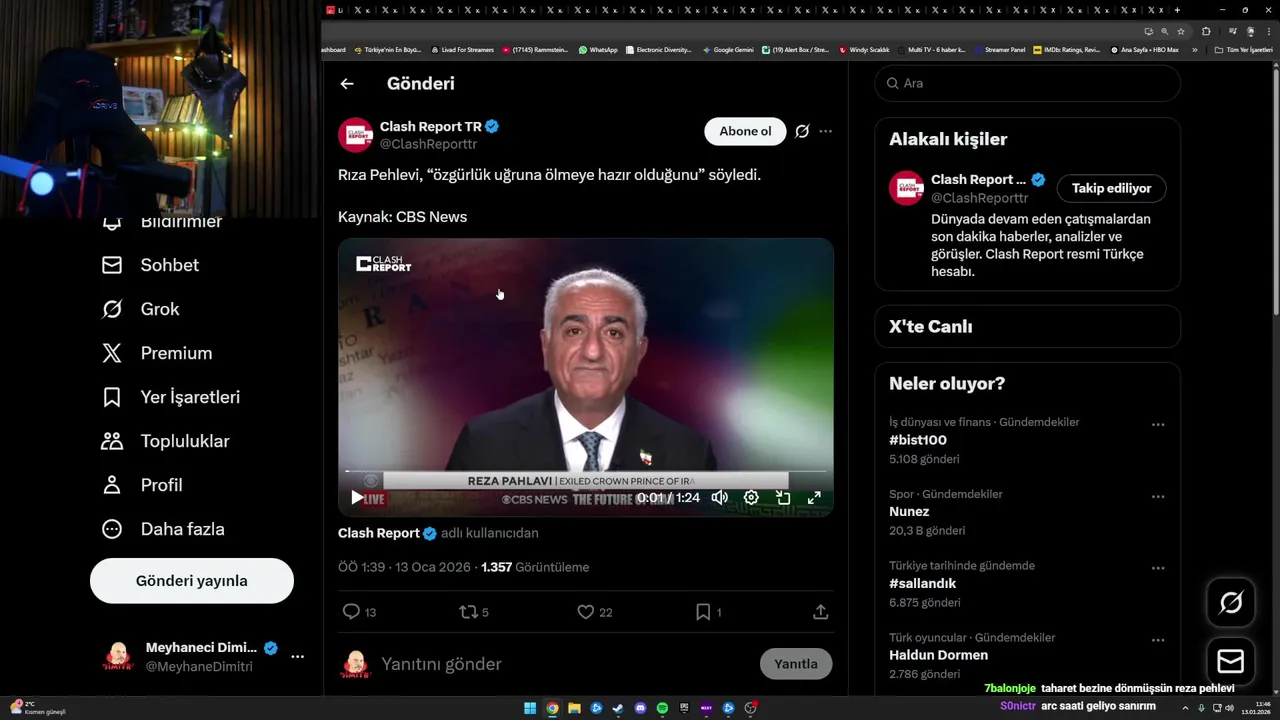Viewport: 1280px width, 720px height.
Task: Open the #sallandık trending topic
Action: (923, 584)
